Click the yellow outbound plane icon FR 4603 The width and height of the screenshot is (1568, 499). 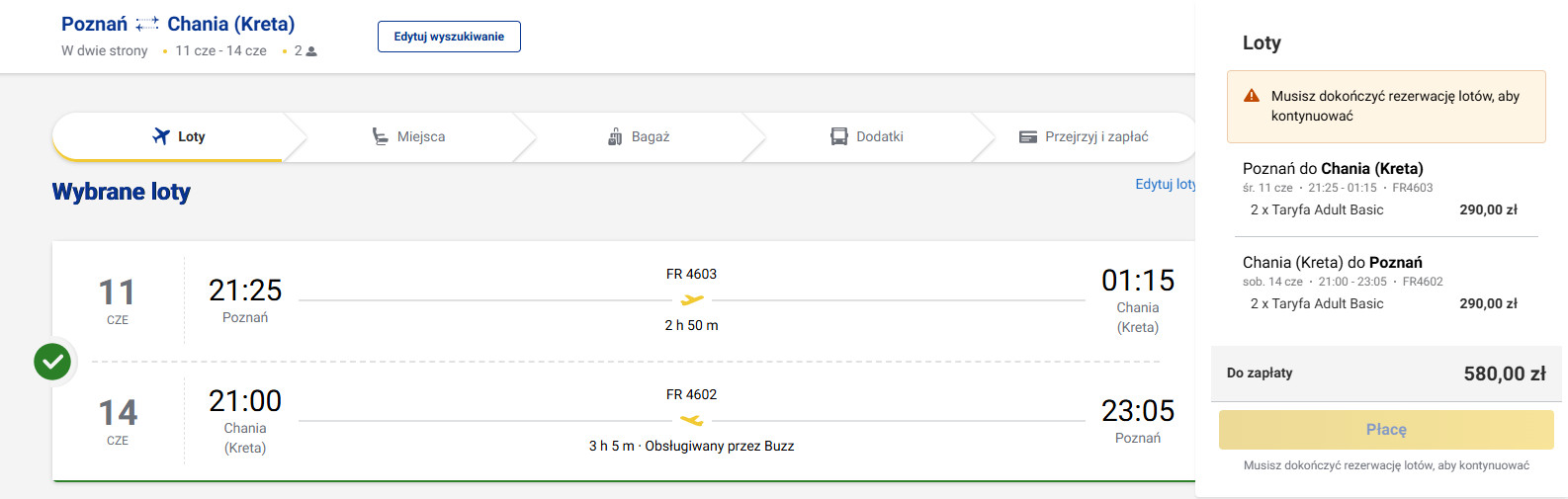(692, 299)
